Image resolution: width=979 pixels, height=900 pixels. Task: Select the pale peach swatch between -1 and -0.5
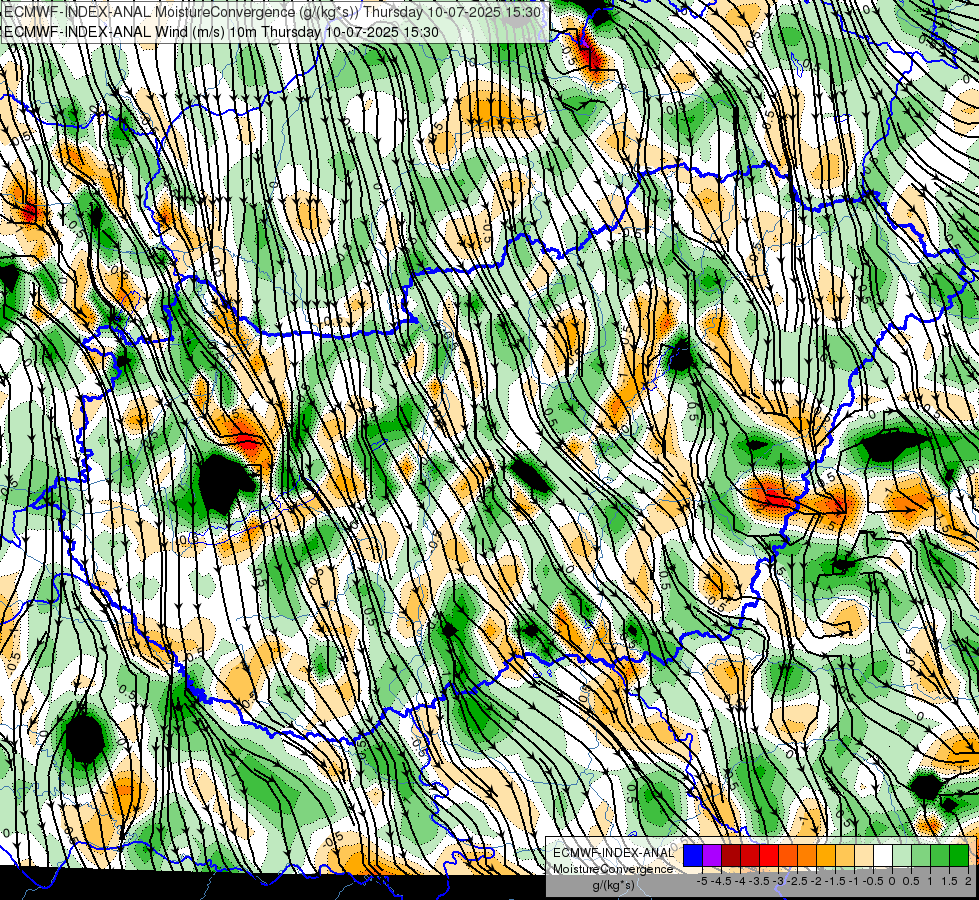click(864, 856)
